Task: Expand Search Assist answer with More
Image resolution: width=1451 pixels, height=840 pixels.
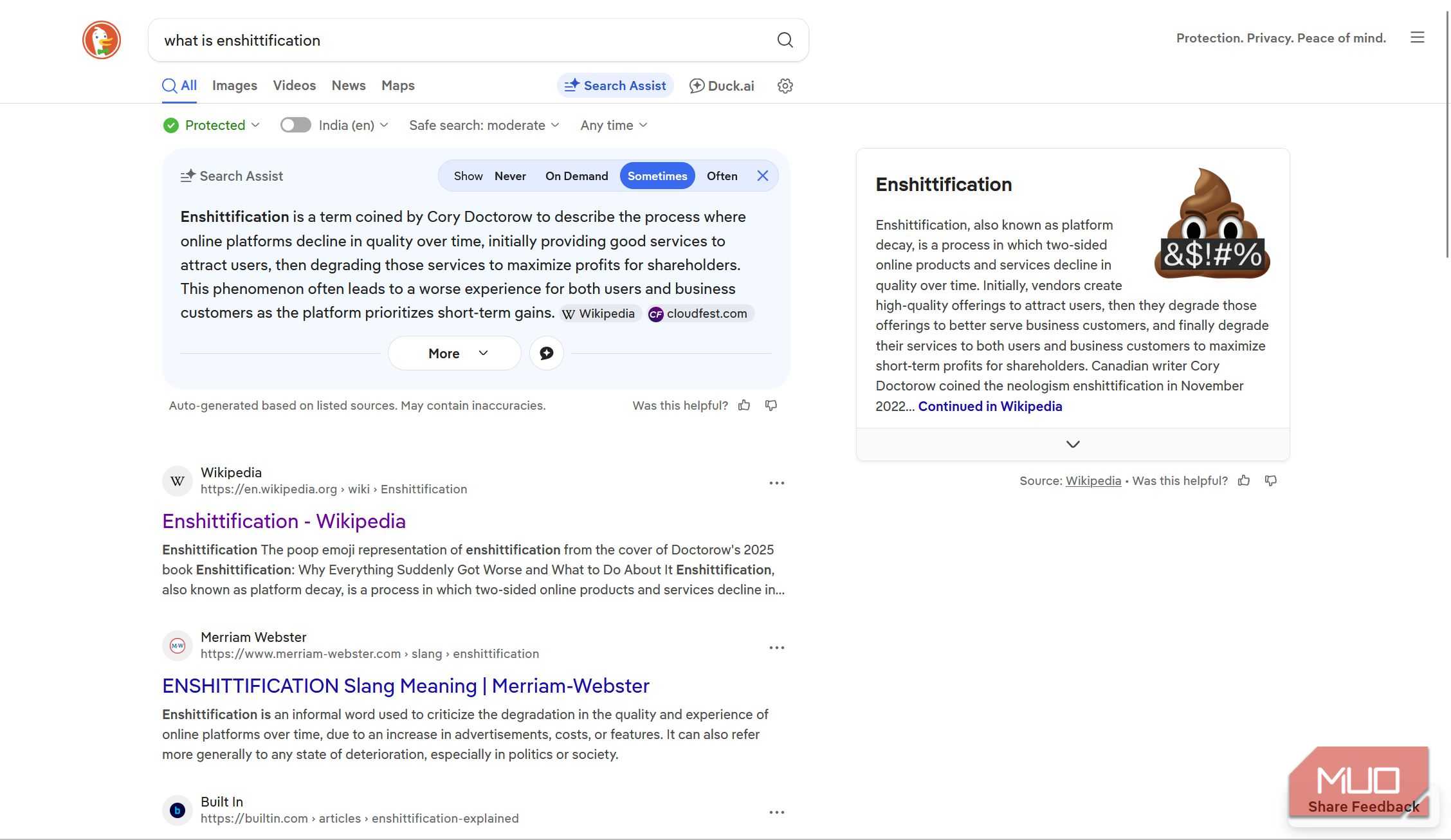Action: [454, 353]
